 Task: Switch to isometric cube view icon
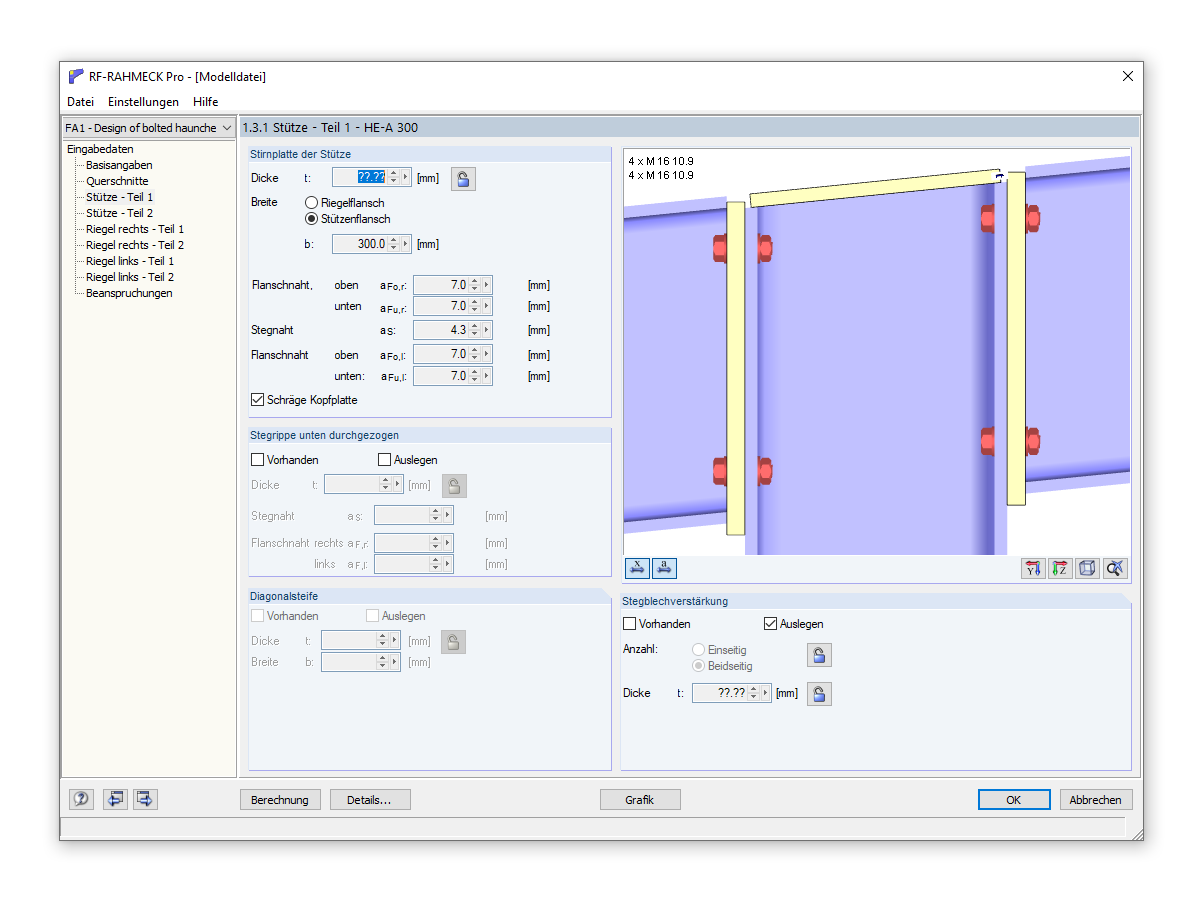[x=1087, y=568]
